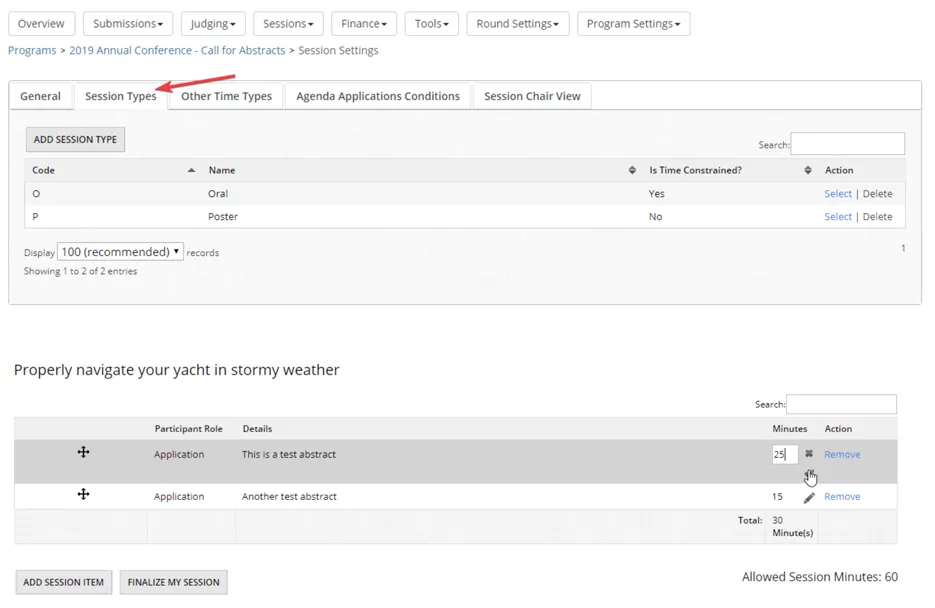Expand the Sessions dropdown menu
The height and width of the screenshot is (608, 935).
pyautogui.click(x=288, y=24)
